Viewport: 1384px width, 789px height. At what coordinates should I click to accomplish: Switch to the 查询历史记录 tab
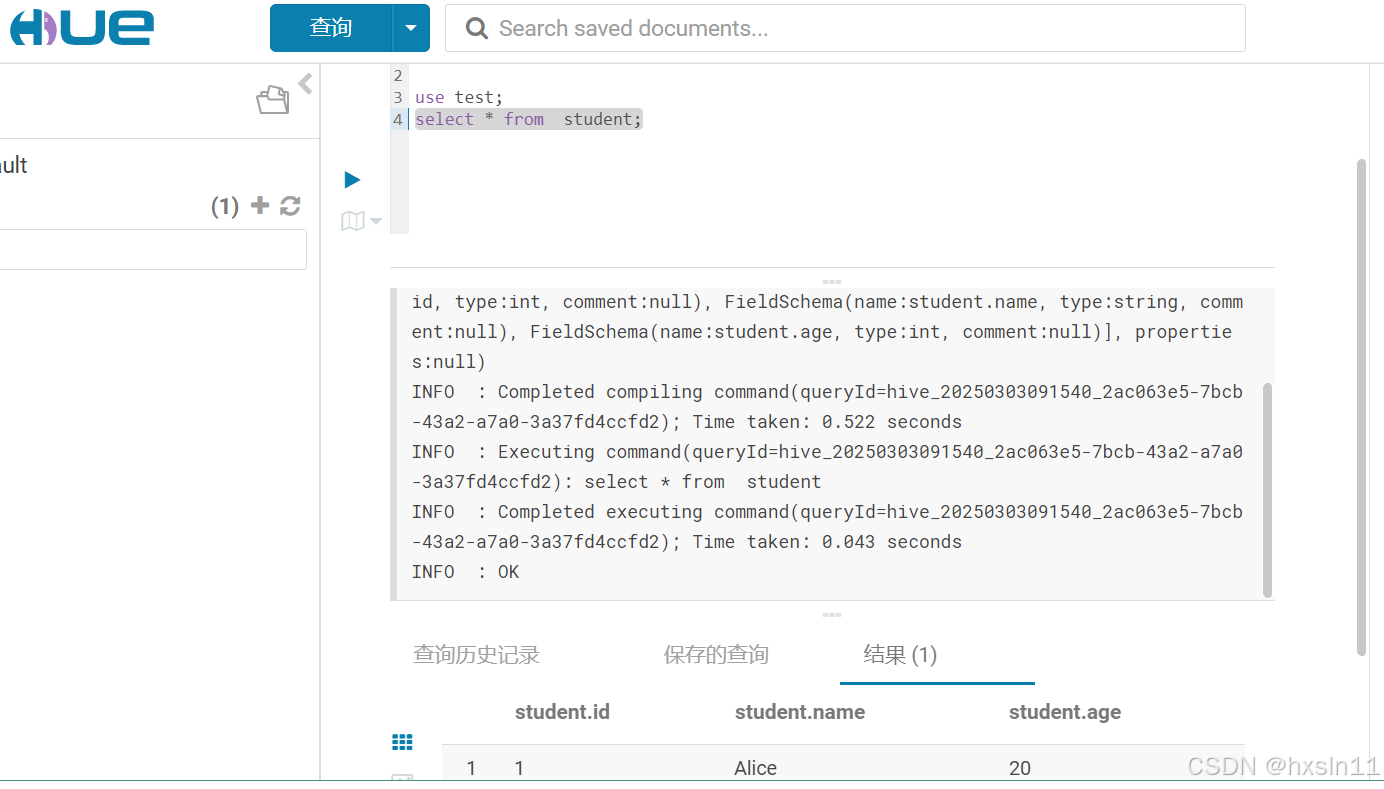(x=477, y=655)
